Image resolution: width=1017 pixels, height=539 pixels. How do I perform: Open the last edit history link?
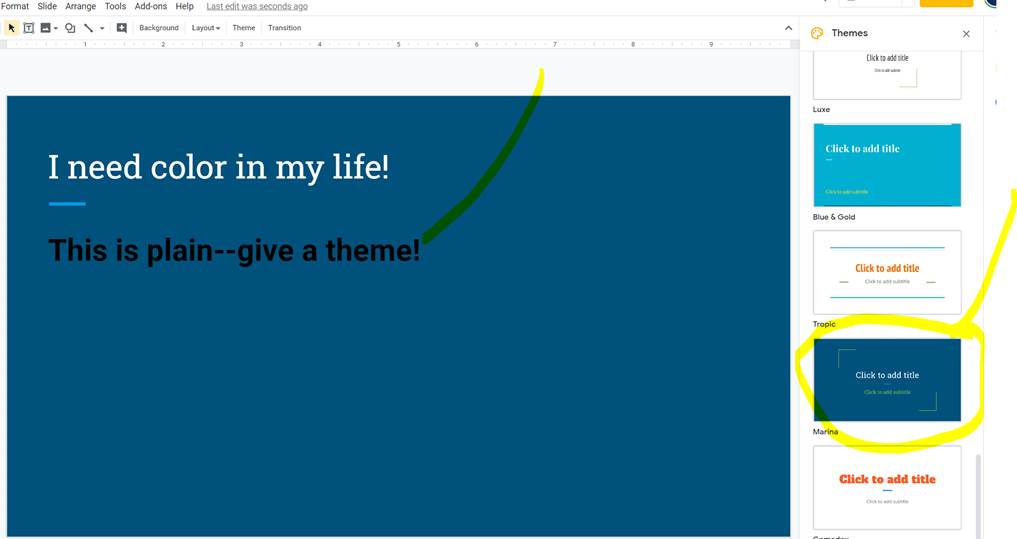[257, 6]
